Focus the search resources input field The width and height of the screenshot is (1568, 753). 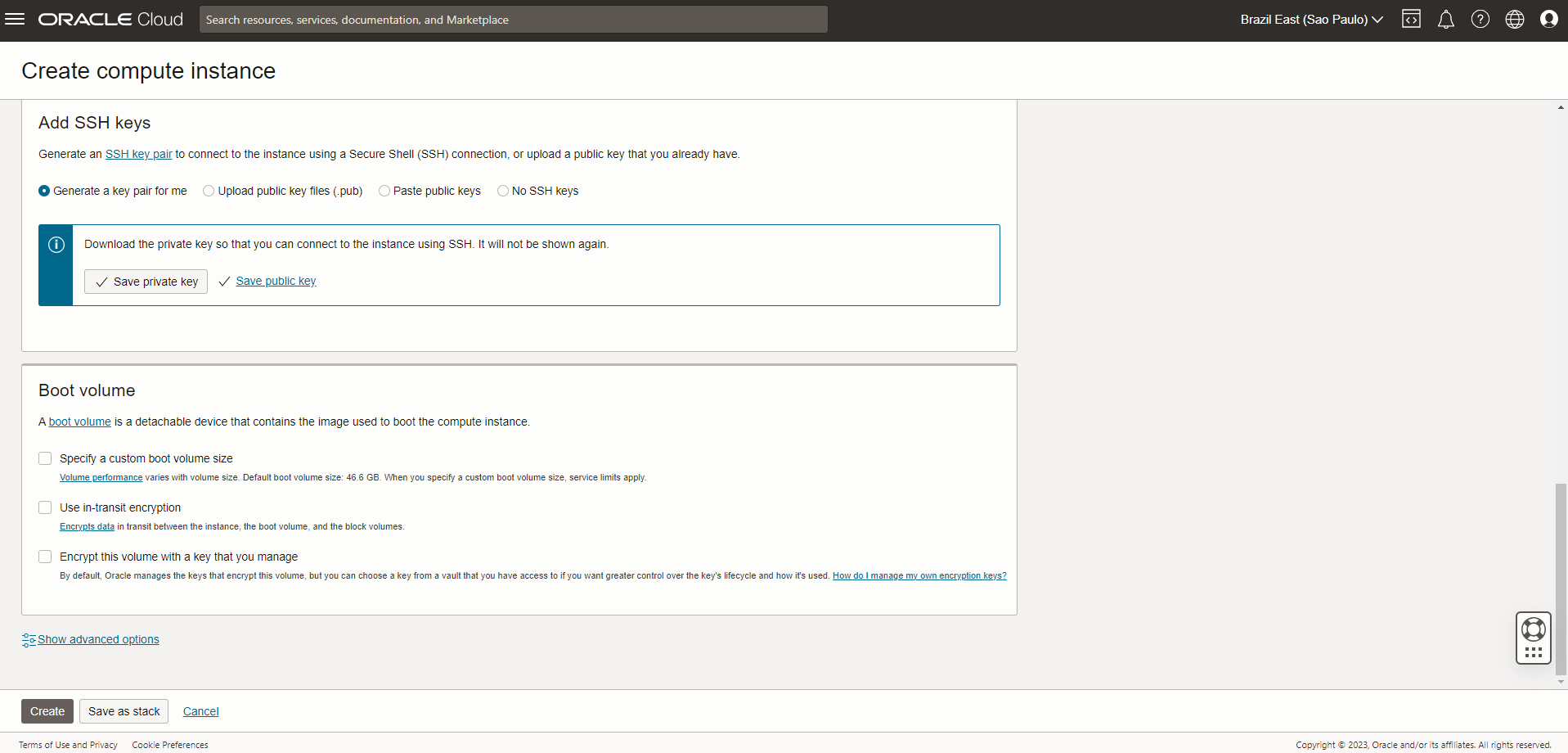coord(513,20)
